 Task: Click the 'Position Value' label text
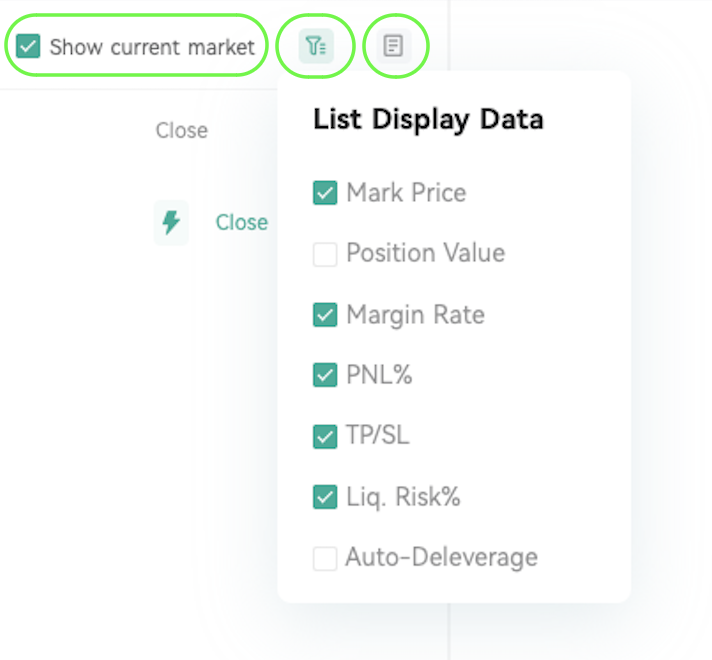click(x=425, y=253)
